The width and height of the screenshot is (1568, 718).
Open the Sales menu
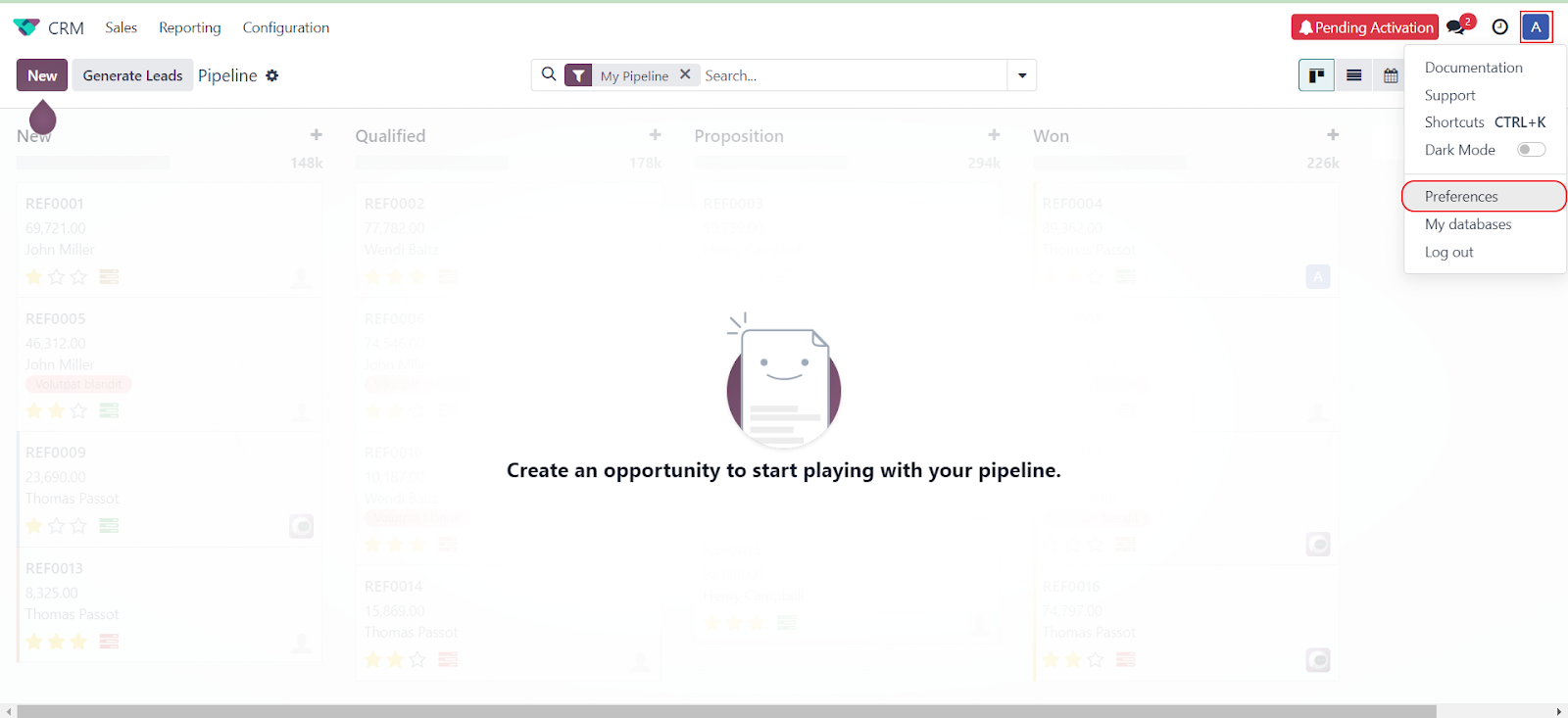click(x=122, y=27)
